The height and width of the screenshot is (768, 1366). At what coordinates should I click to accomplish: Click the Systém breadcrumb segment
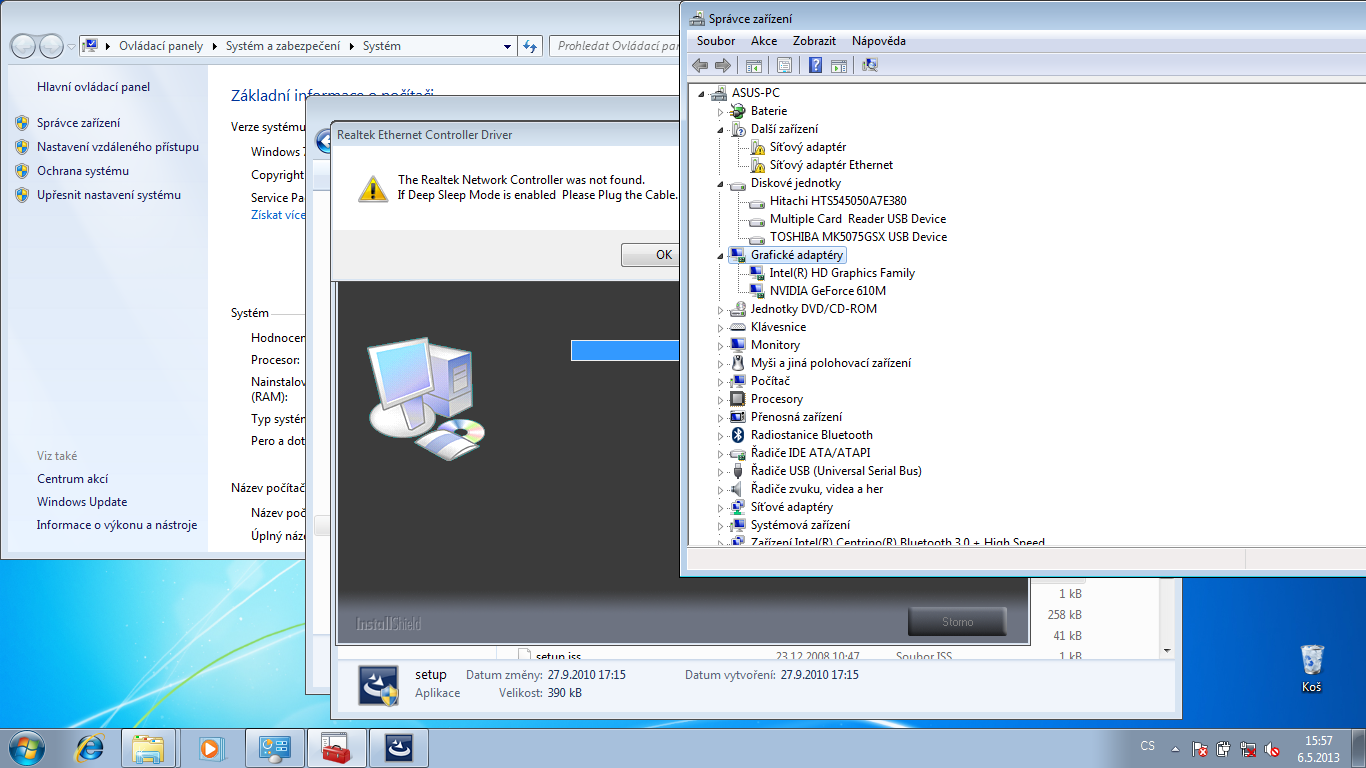[382, 46]
